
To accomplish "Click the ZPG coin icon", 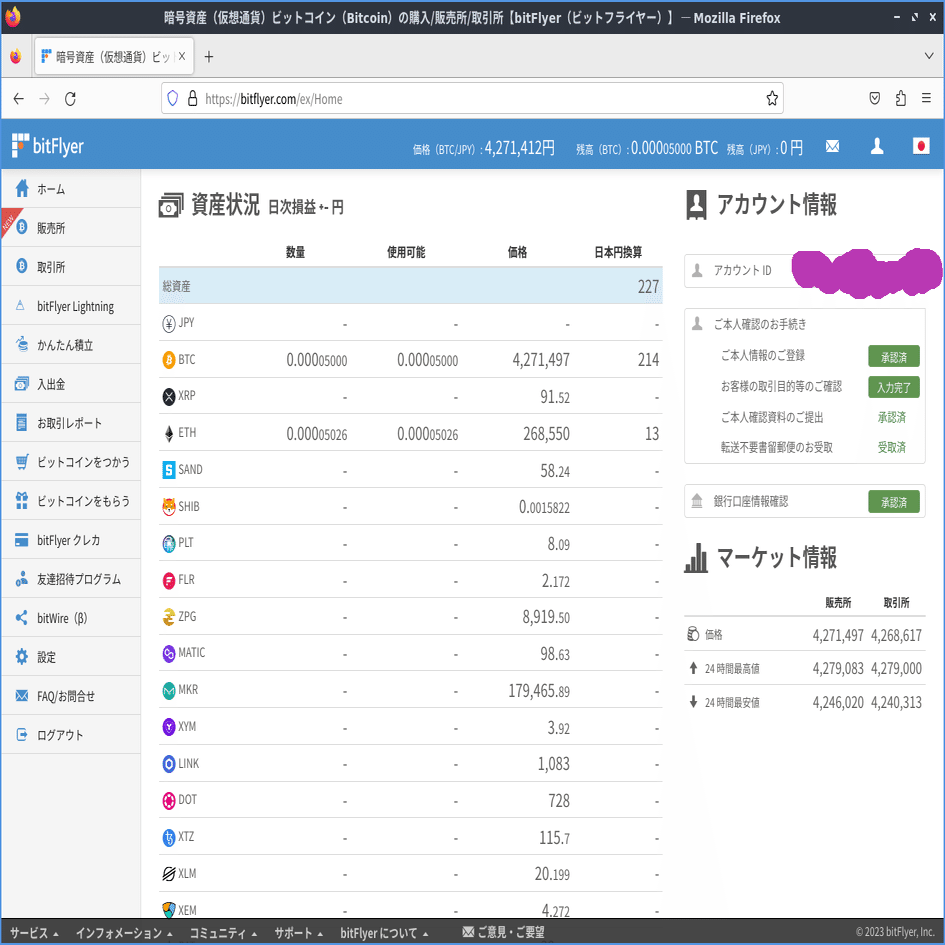I will pyautogui.click(x=169, y=617).
